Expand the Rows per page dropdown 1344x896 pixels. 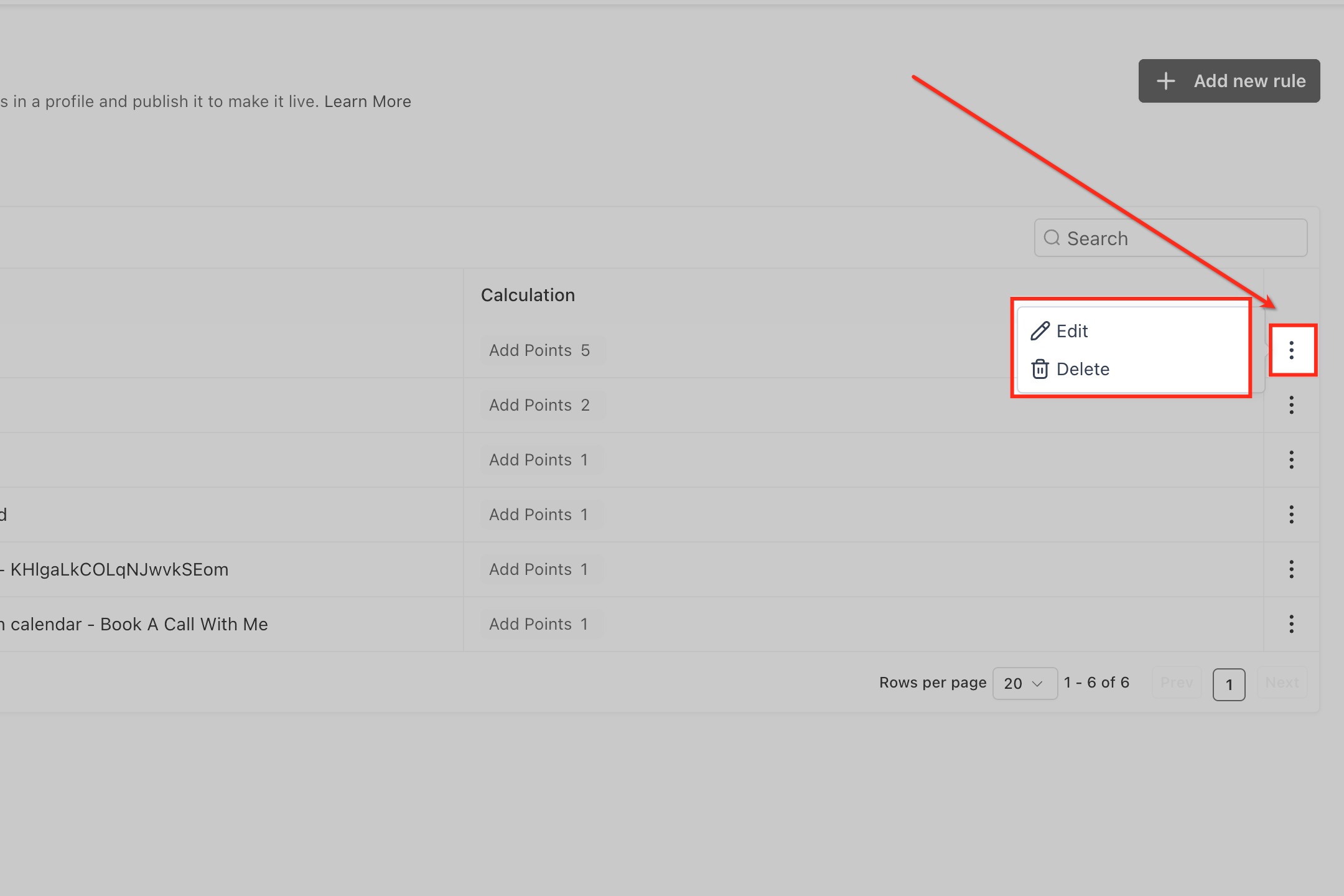[1024, 683]
